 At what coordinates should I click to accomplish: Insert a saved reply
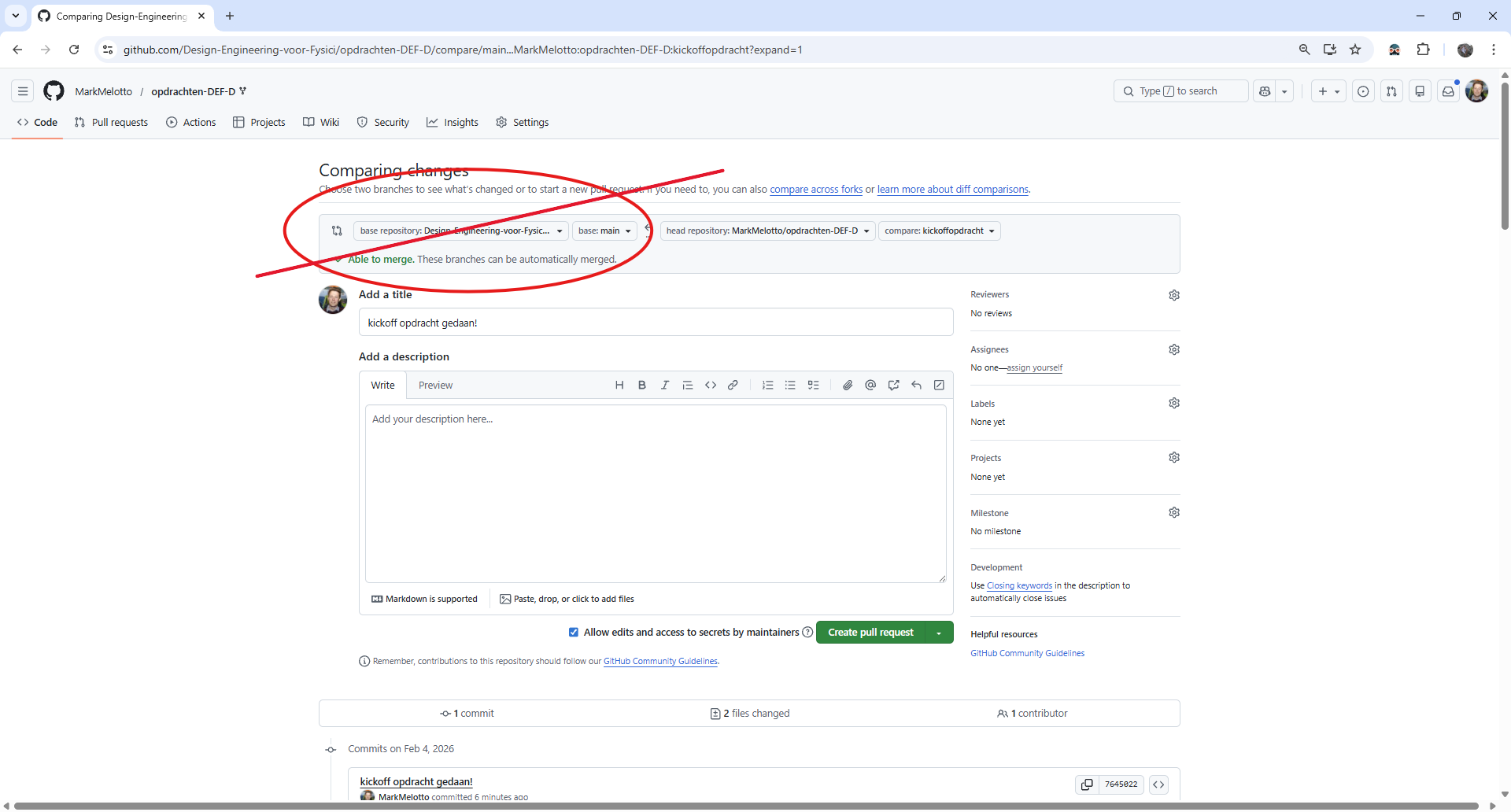click(x=916, y=386)
